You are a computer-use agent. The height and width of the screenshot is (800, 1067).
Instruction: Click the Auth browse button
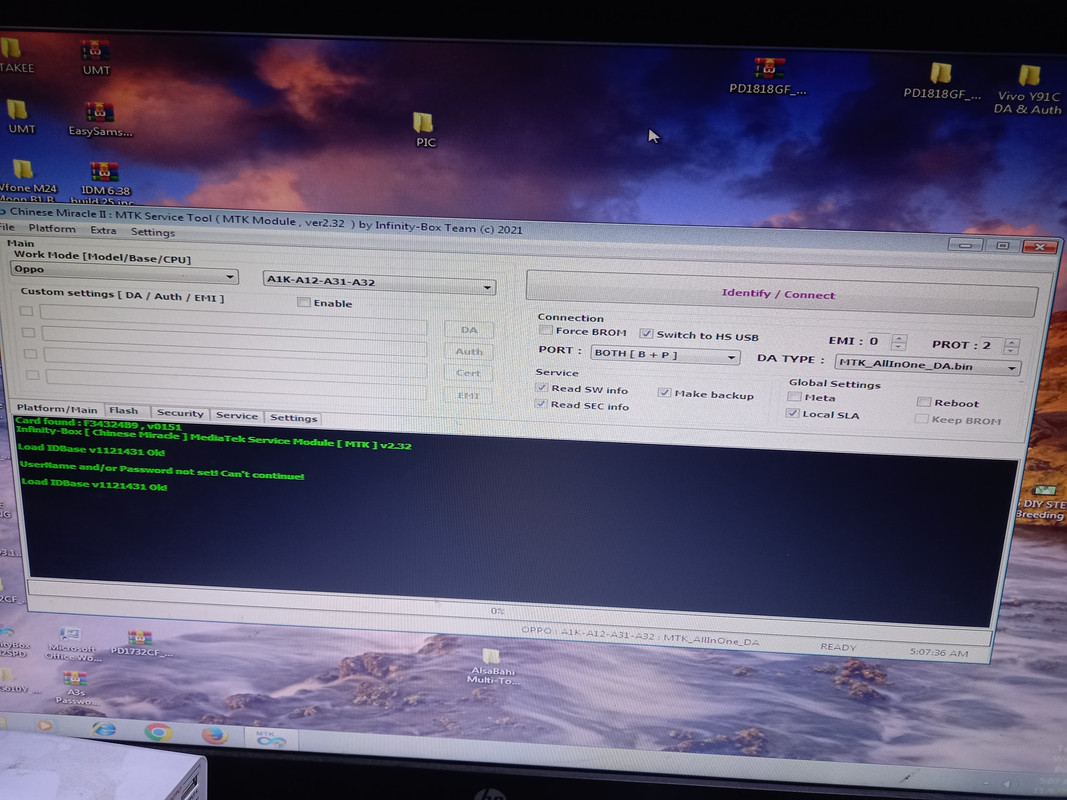[x=469, y=351]
